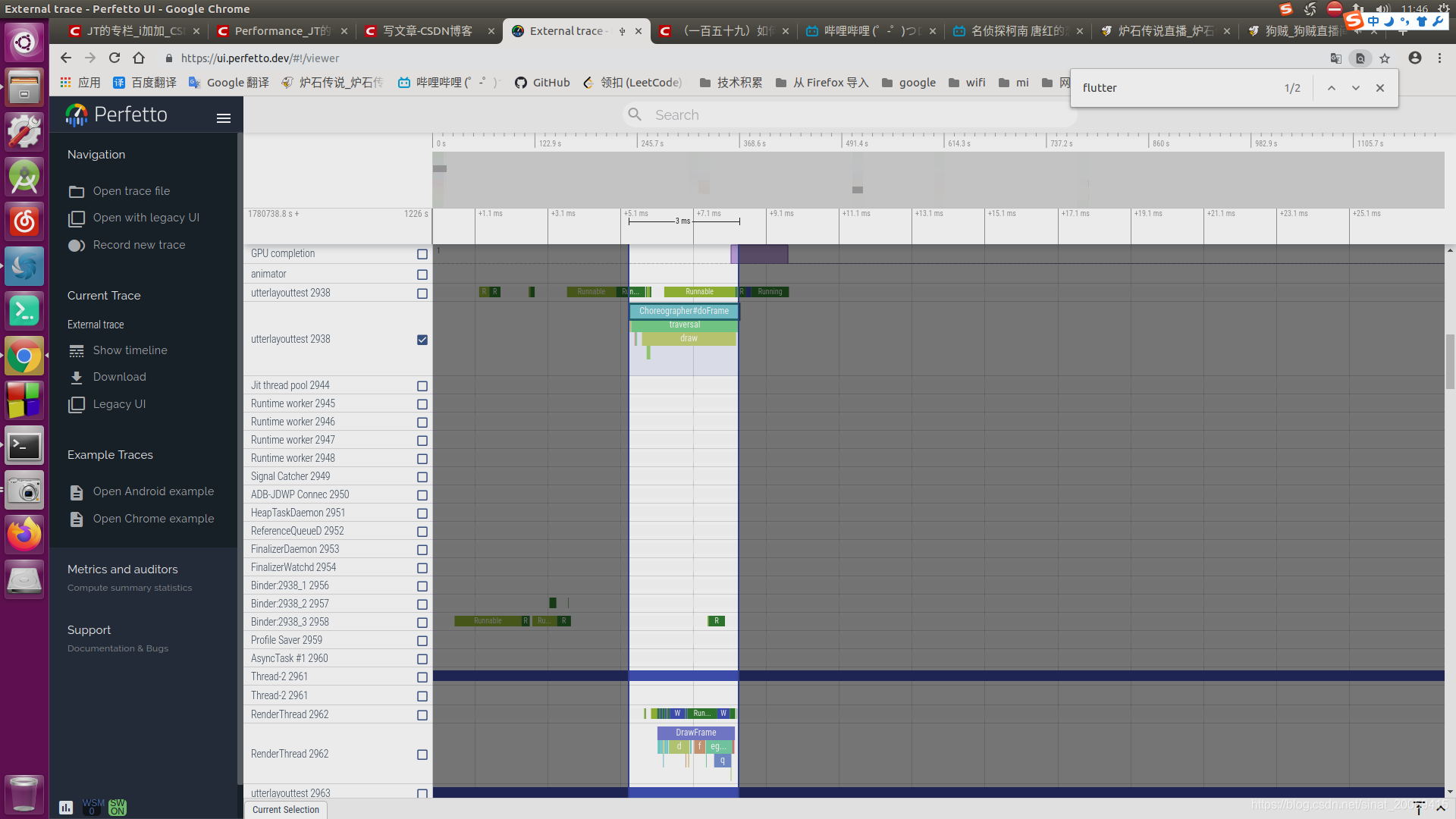Image resolution: width=1456 pixels, height=819 pixels.
Task: Check the GPU completion track checkbox
Action: [x=422, y=254]
